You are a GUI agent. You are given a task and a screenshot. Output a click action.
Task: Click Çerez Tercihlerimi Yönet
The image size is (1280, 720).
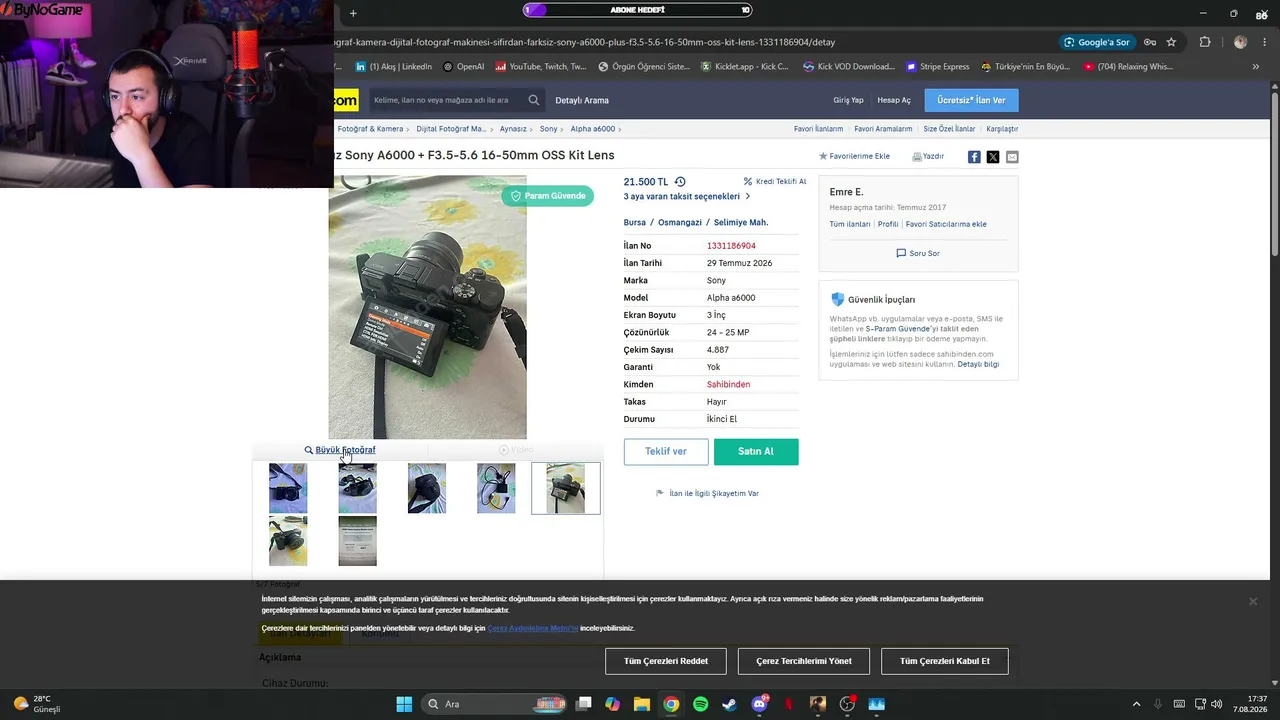[804, 661]
